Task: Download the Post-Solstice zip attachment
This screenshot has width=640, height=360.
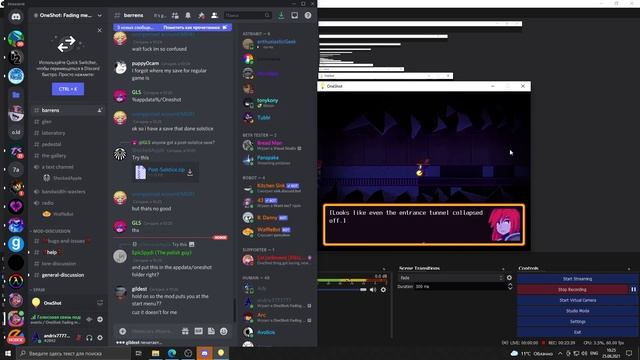Action: (x=190, y=173)
